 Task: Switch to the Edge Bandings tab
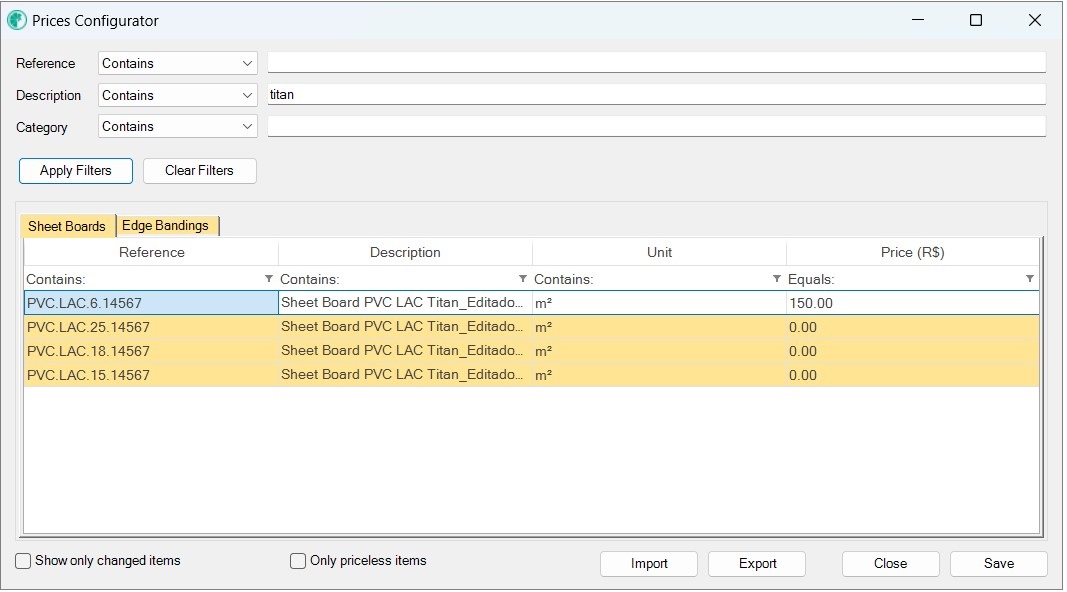167,225
